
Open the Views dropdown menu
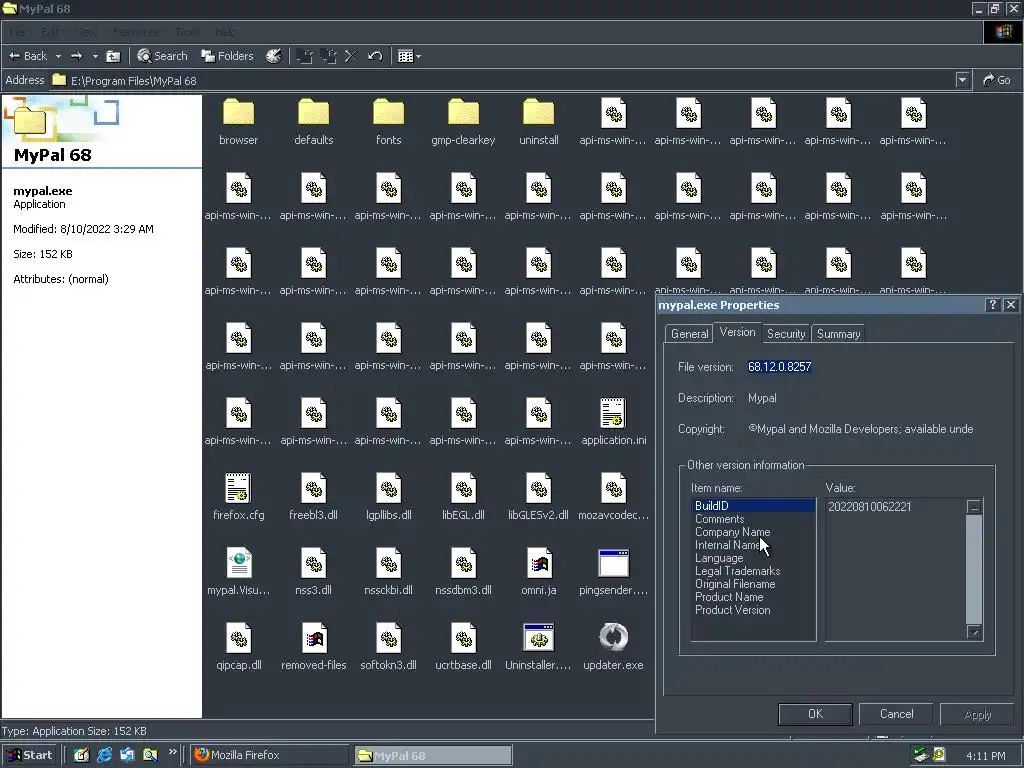(x=409, y=56)
